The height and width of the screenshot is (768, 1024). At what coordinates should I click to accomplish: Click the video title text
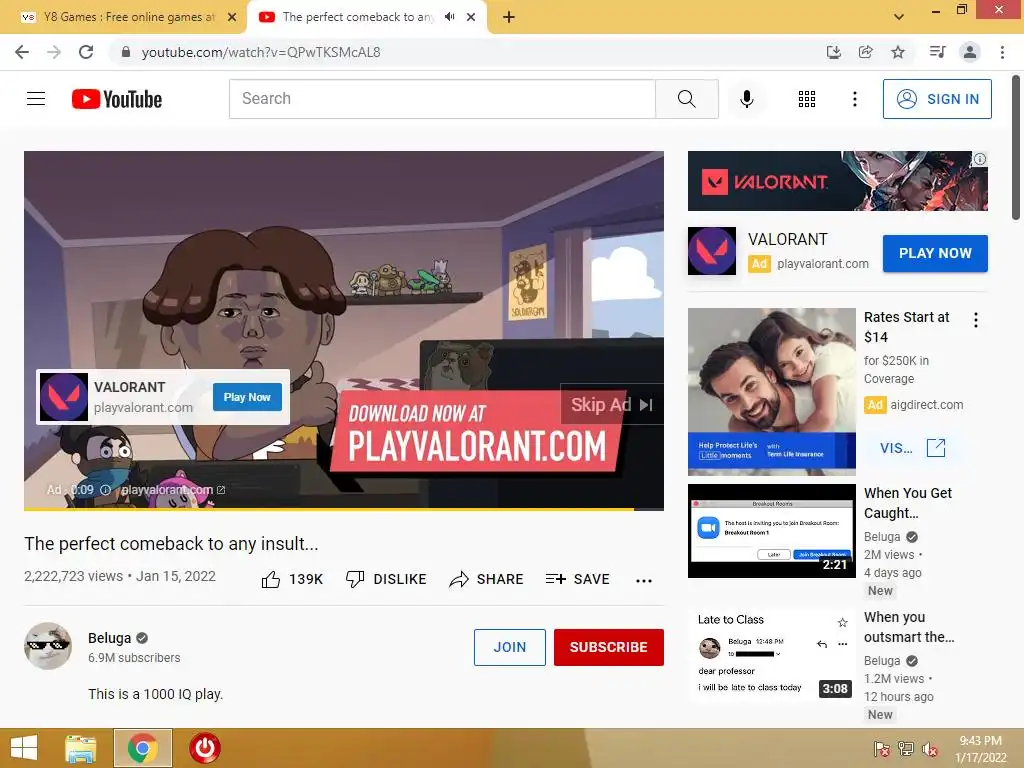[171, 543]
